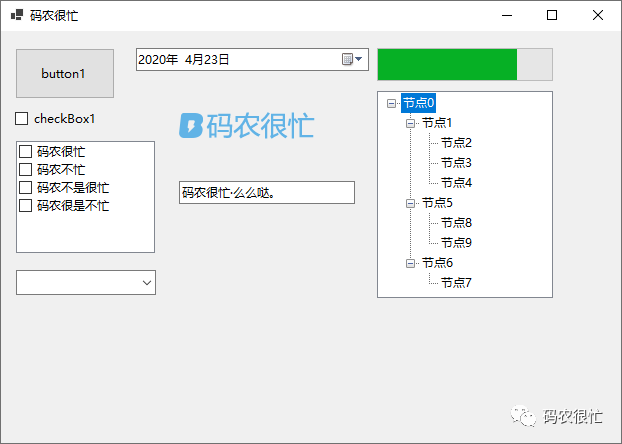The width and height of the screenshot is (622, 444).
Task: Click the window app icon in title bar
Action: pos(17,15)
